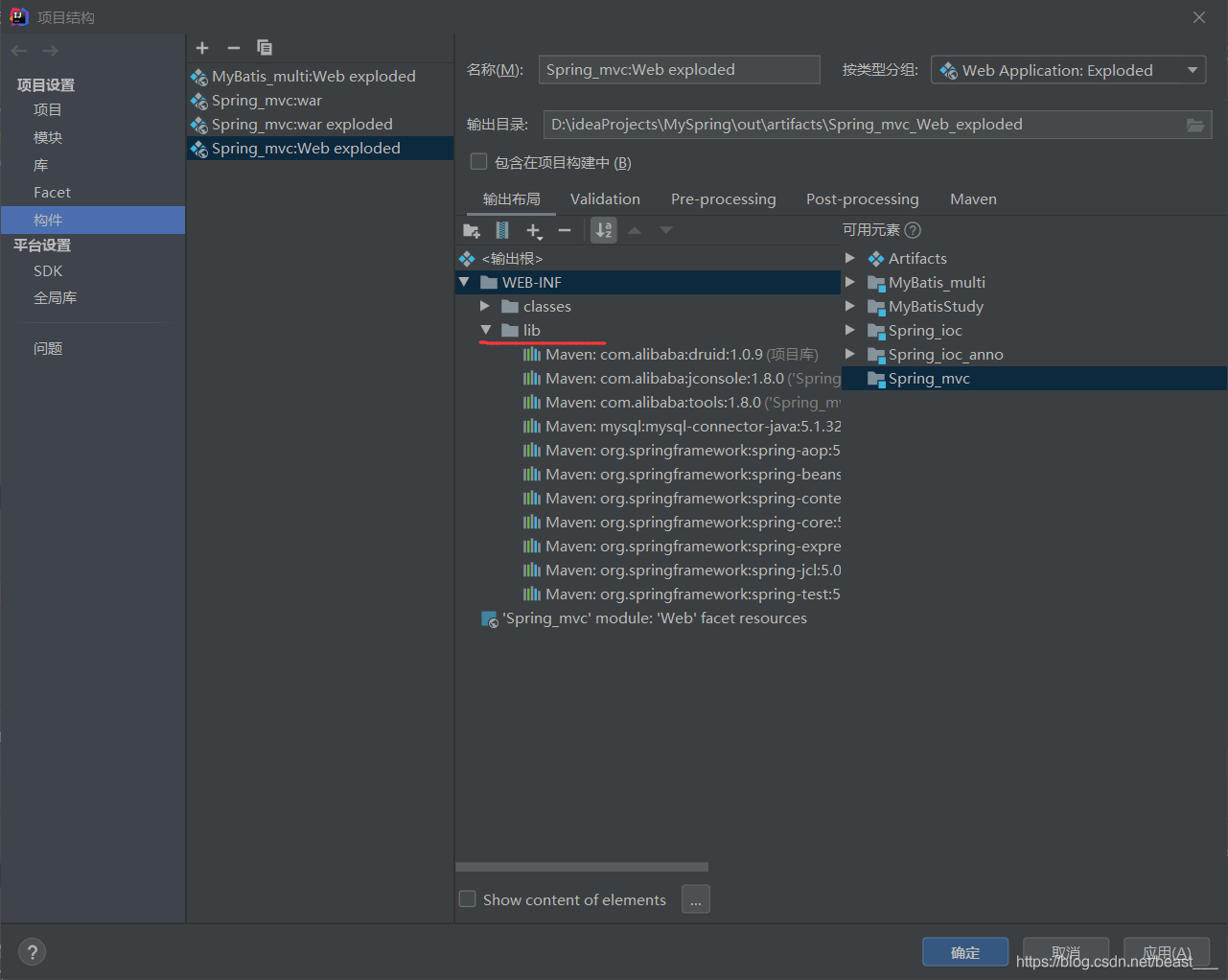Open the 按类型分组 Web Application dropdown
This screenshot has height=980, width=1228.
(1069, 70)
